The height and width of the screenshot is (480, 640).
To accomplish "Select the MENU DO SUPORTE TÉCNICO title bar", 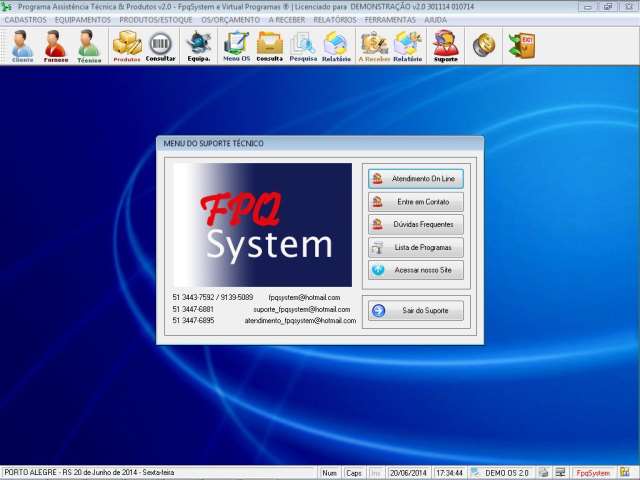I will (320, 144).
